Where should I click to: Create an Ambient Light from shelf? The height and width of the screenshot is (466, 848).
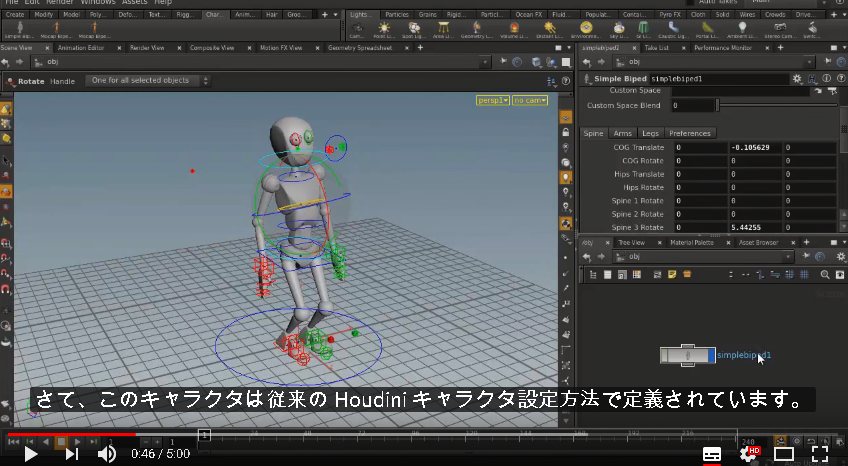click(x=742, y=30)
